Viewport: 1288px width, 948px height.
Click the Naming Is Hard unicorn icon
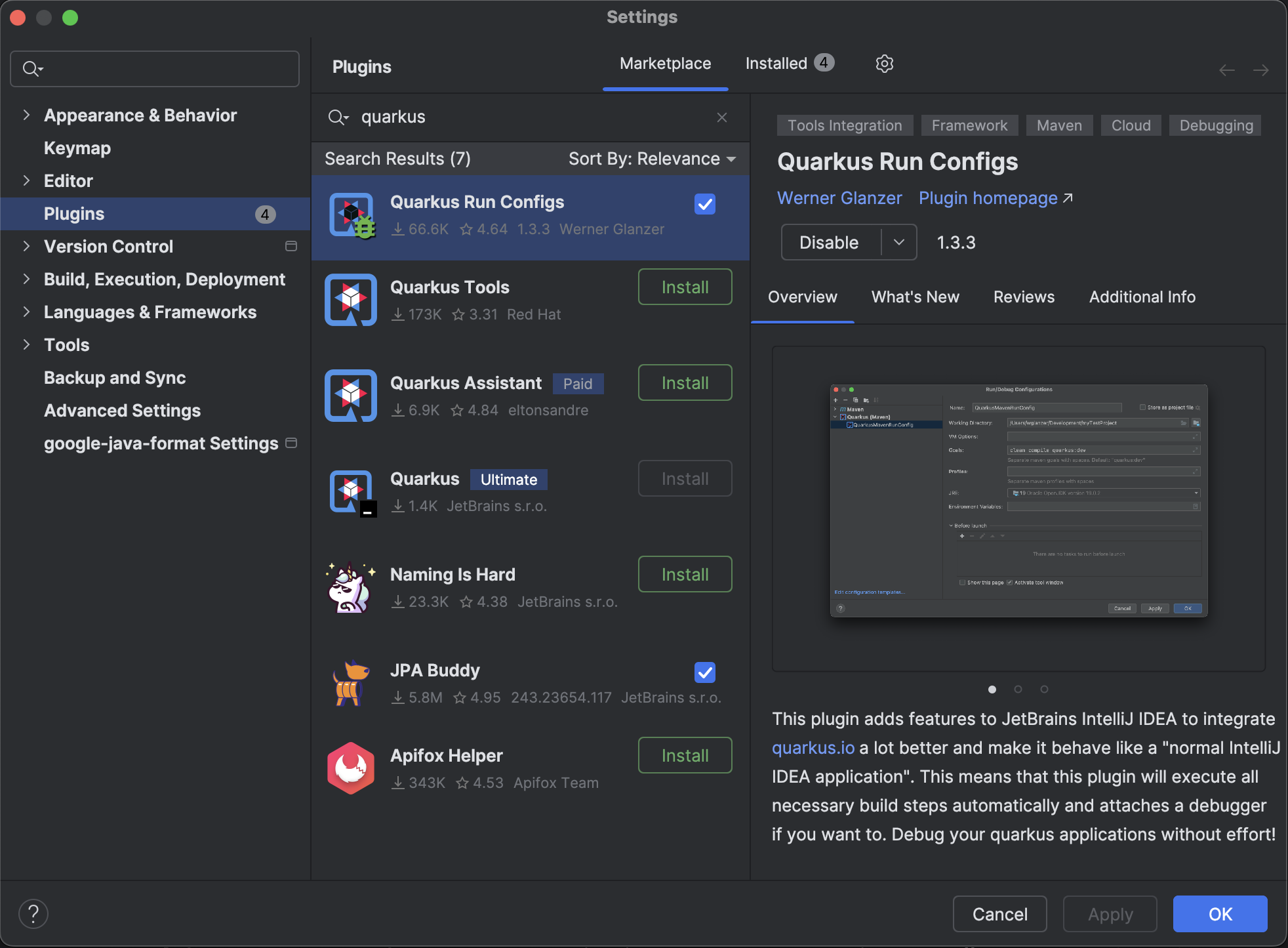tap(351, 587)
